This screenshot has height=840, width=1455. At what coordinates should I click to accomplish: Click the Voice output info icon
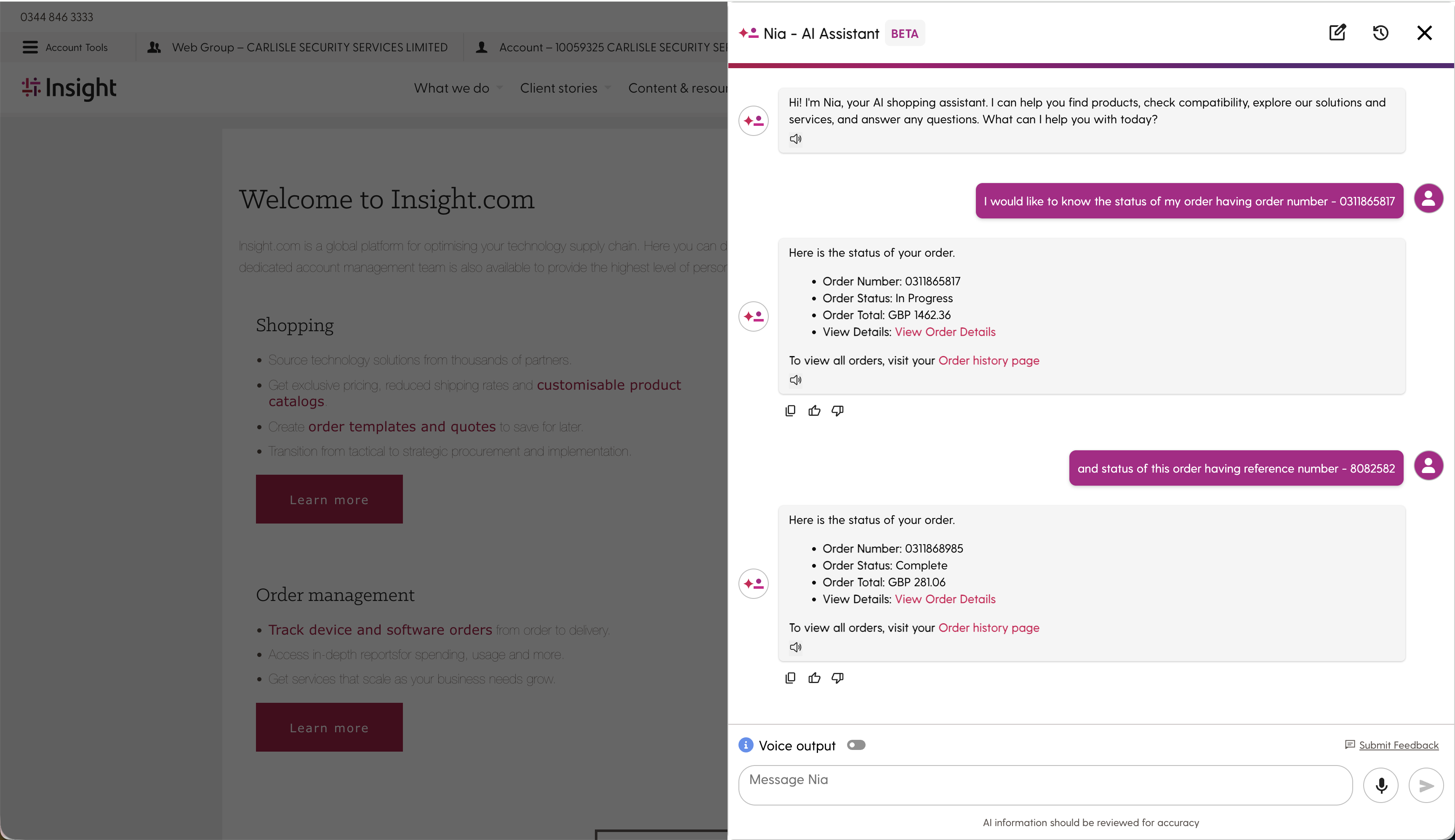point(746,745)
